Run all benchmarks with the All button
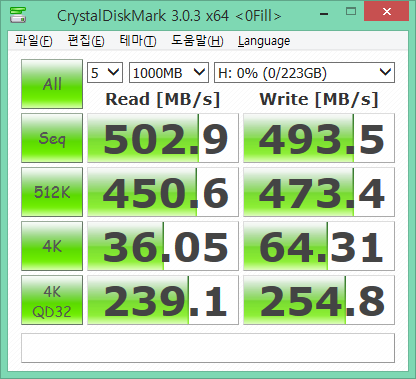The height and width of the screenshot is (379, 416). pyautogui.click(x=52, y=84)
